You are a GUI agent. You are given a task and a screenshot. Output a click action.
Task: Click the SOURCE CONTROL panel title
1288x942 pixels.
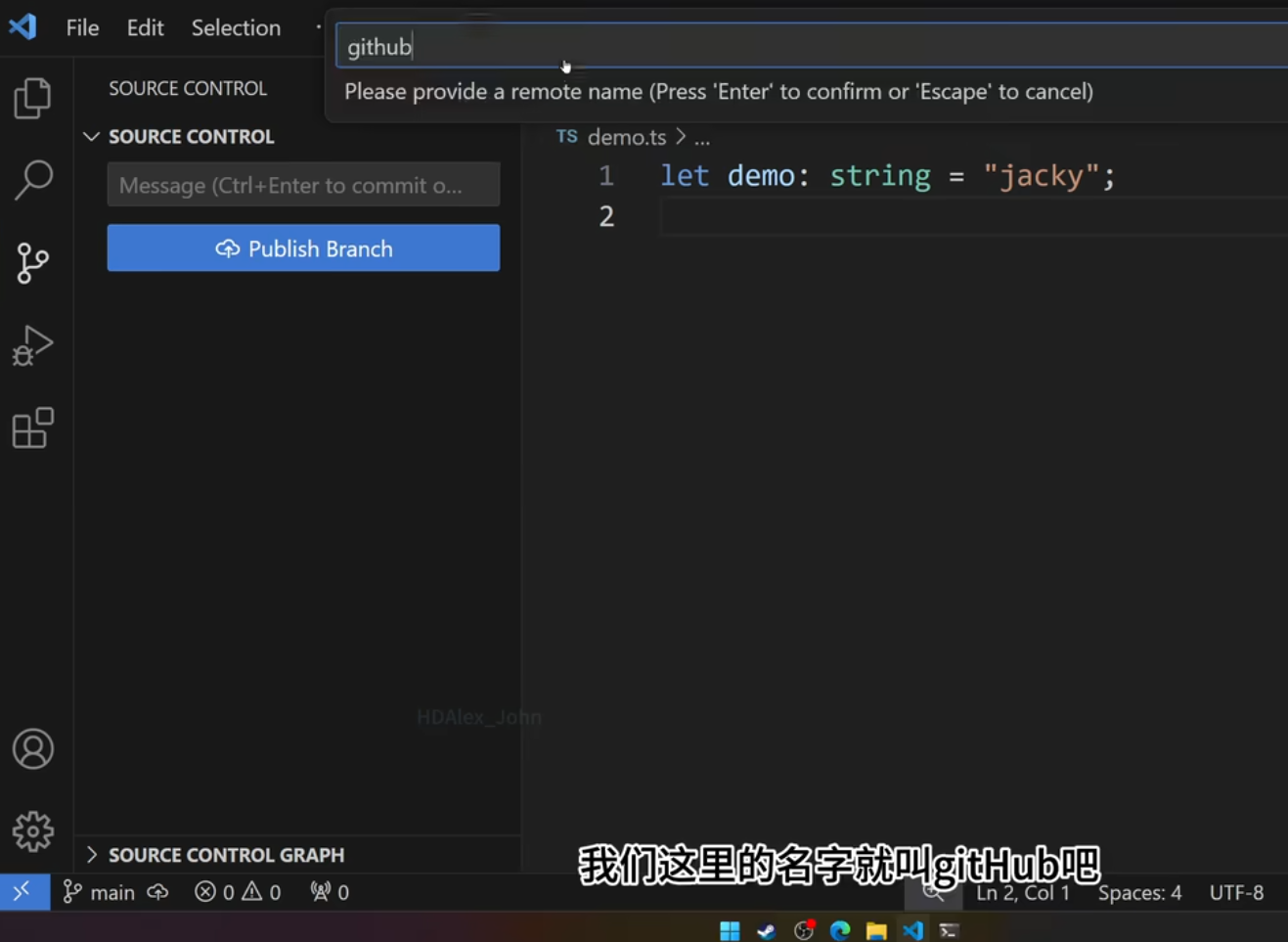[x=188, y=88]
